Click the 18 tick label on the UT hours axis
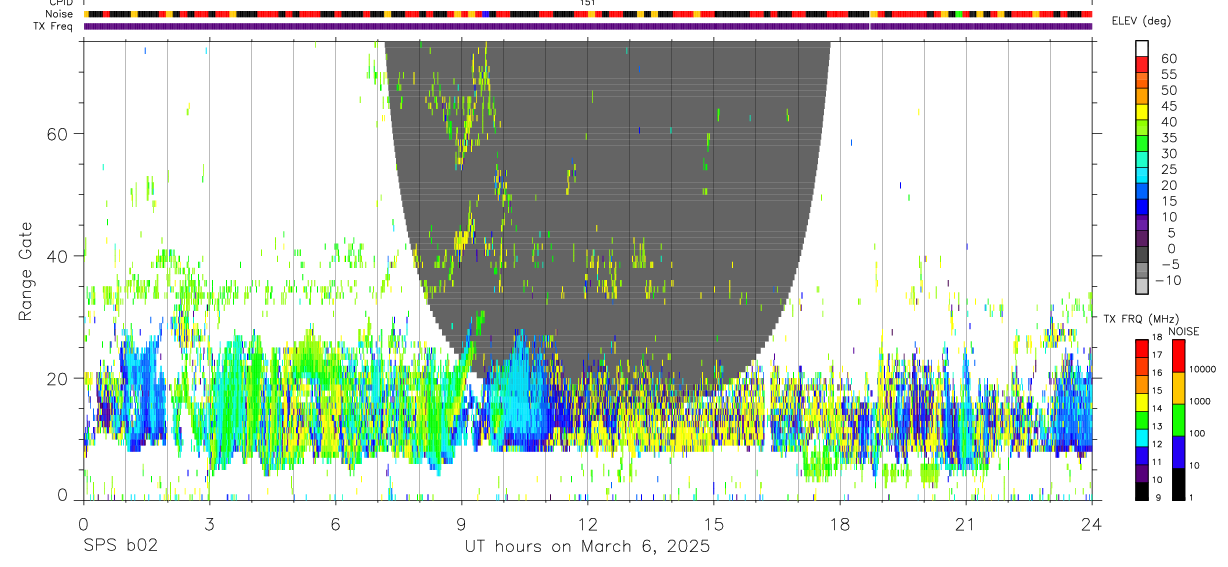Image resolution: width=1228 pixels, height=567 pixels. coord(839,525)
